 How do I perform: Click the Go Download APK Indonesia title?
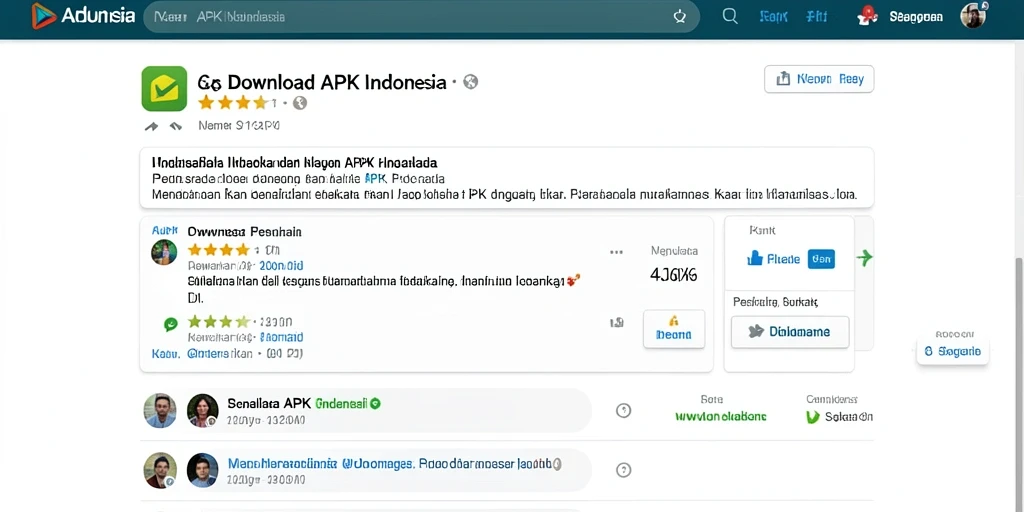pos(322,82)
